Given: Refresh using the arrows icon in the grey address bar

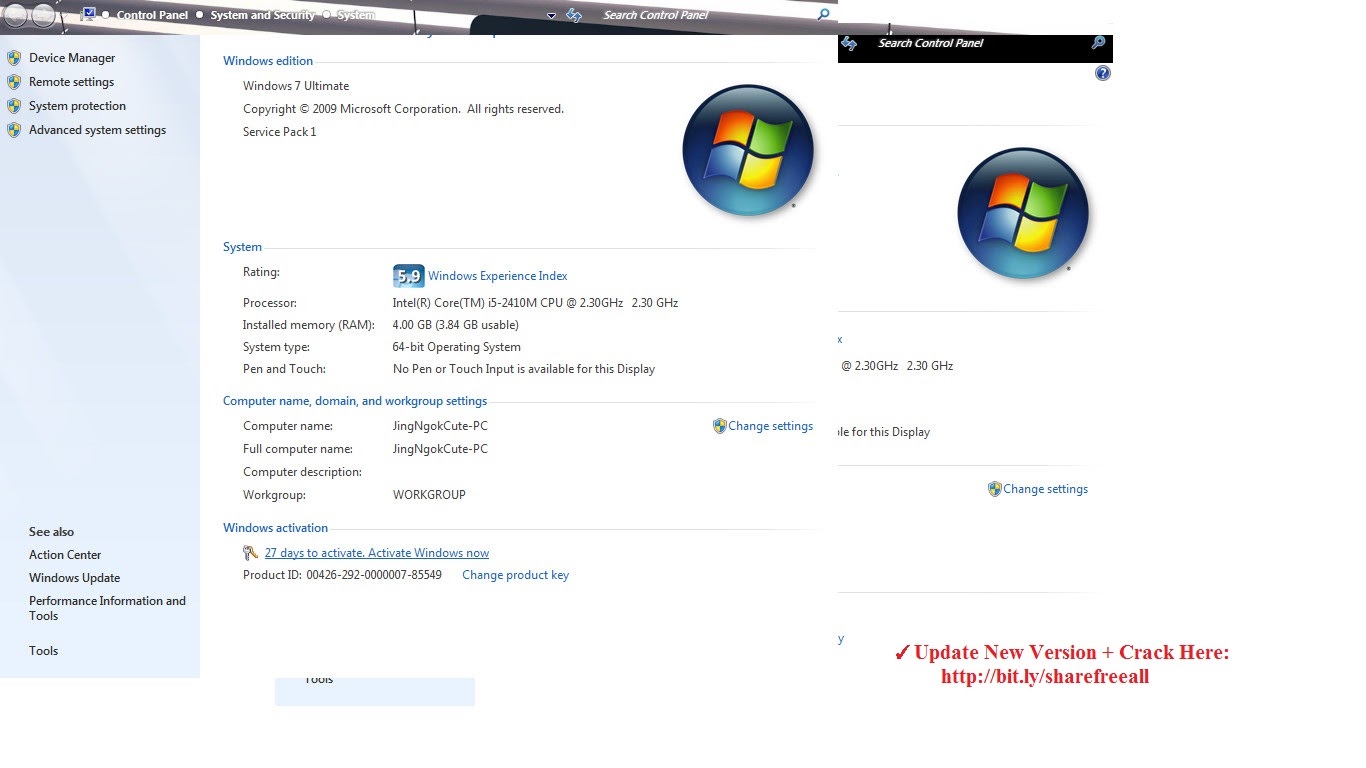Looking at the screenshot, I should click(574, 15).
